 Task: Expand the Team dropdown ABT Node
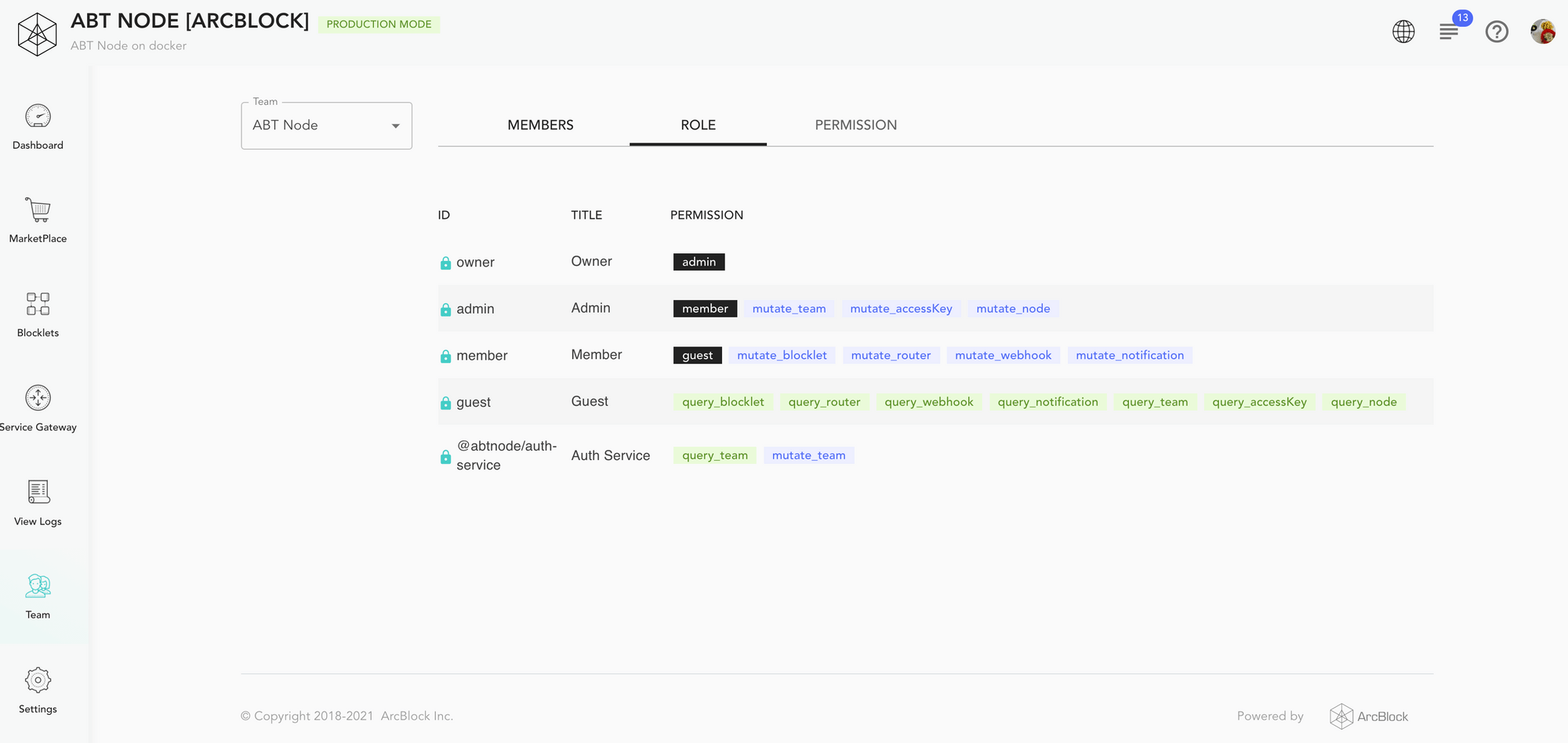(326, 125)
